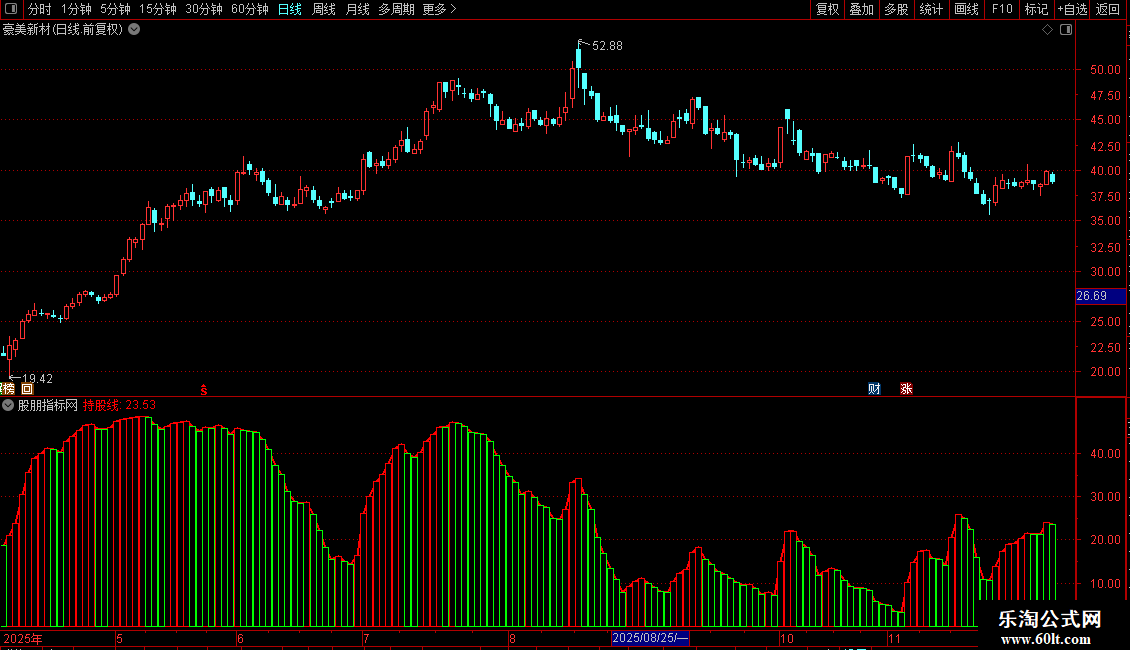Select the 15分钟 period tab

pyautogui.click(x=158, y=9)
